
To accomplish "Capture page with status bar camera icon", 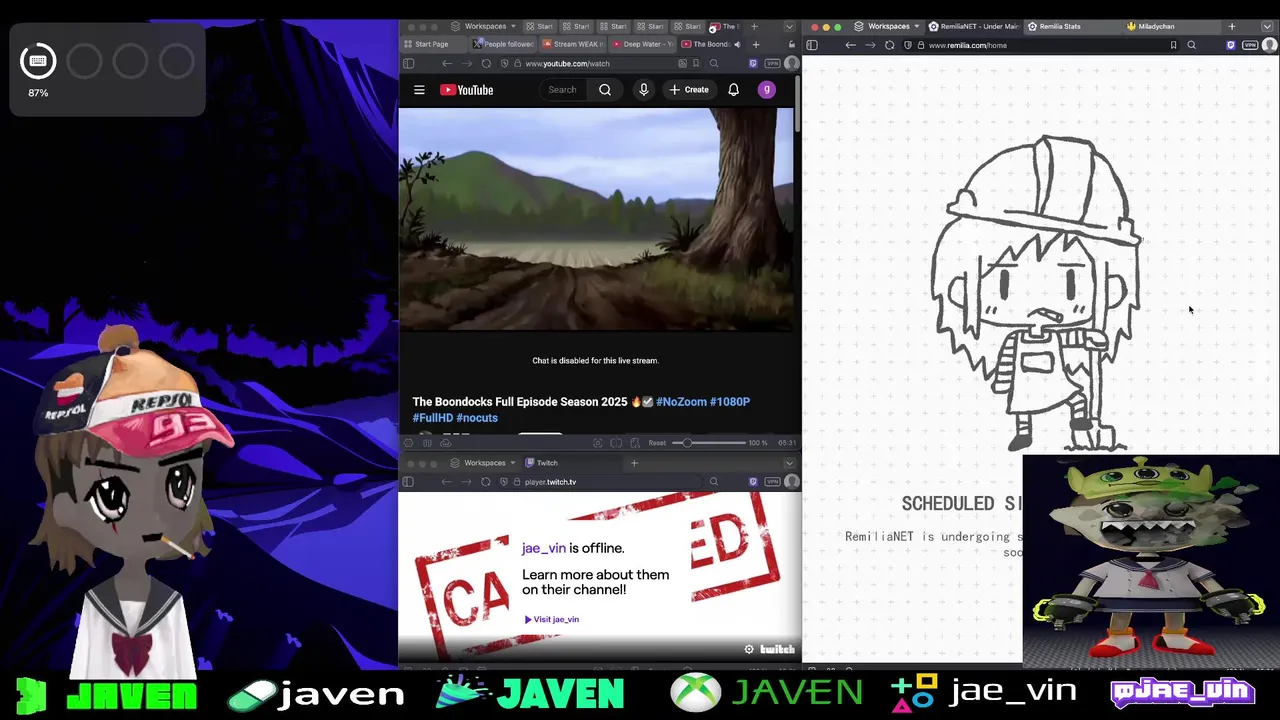I will (x=598, y=443).
